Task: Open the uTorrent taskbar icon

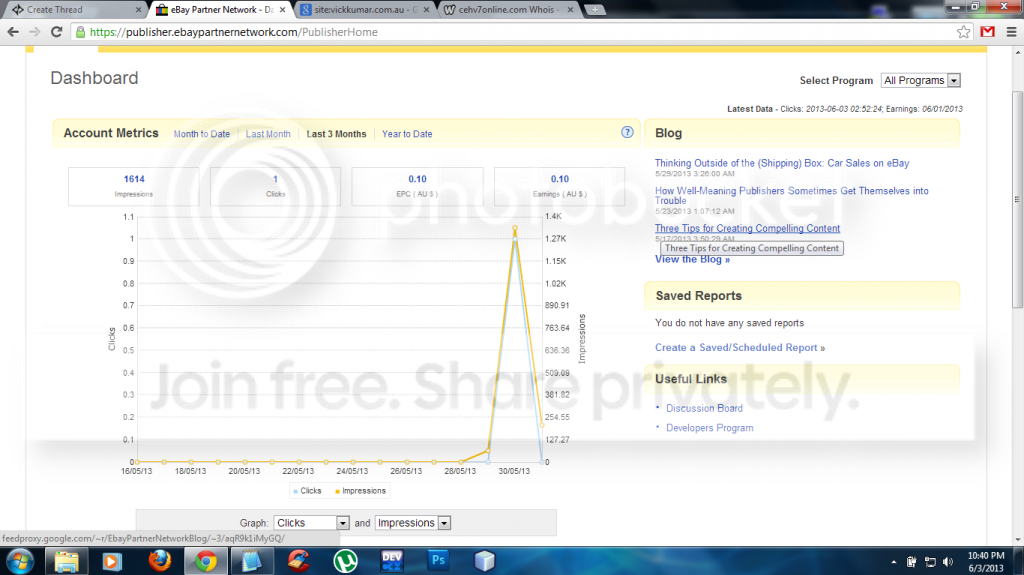Action: tap(345, 561)
